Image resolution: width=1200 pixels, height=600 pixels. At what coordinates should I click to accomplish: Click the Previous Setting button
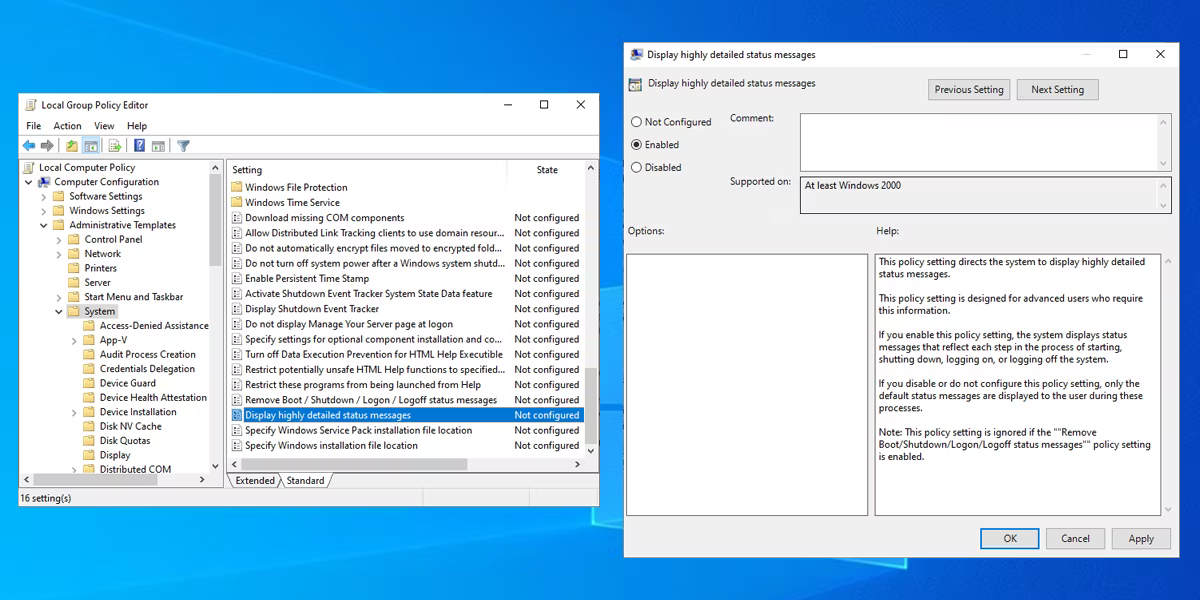pos(969,90)
